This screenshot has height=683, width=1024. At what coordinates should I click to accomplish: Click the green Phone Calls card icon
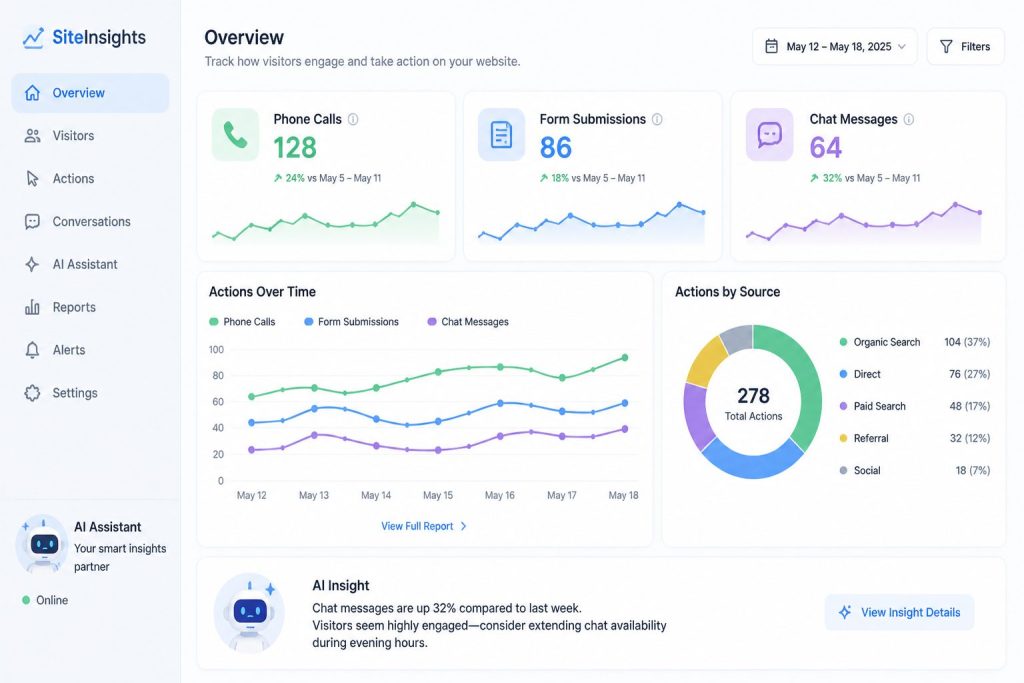click(x=235, y=135)
